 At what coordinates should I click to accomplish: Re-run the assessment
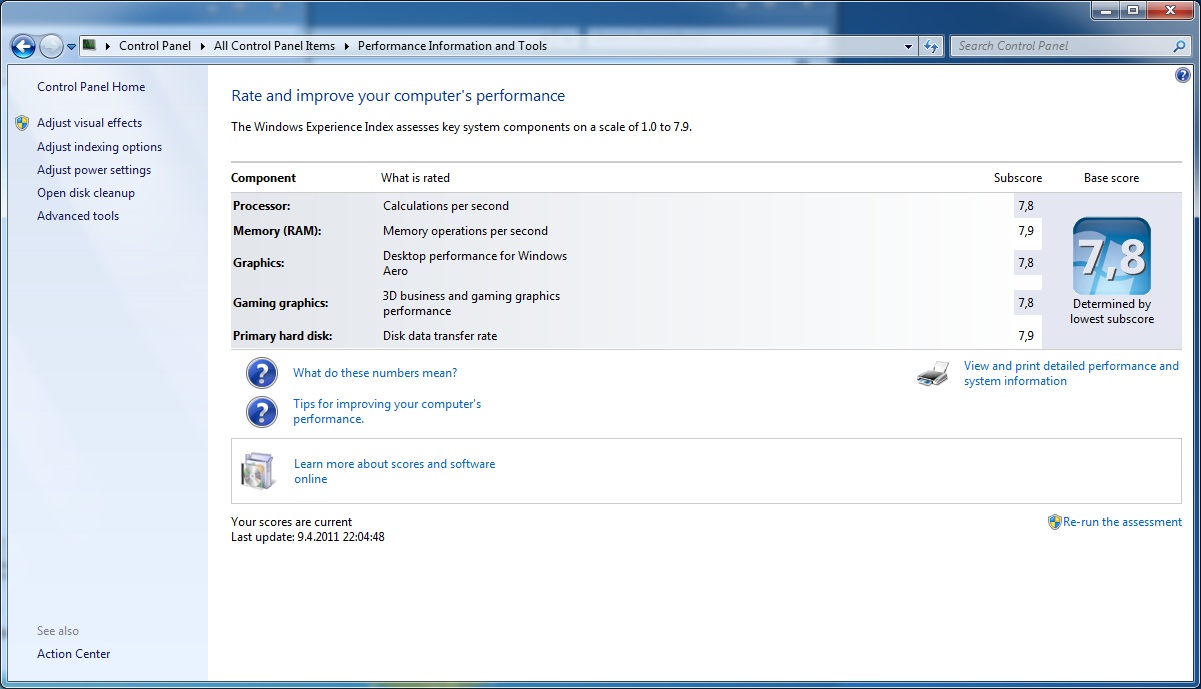click(1122, 522)
